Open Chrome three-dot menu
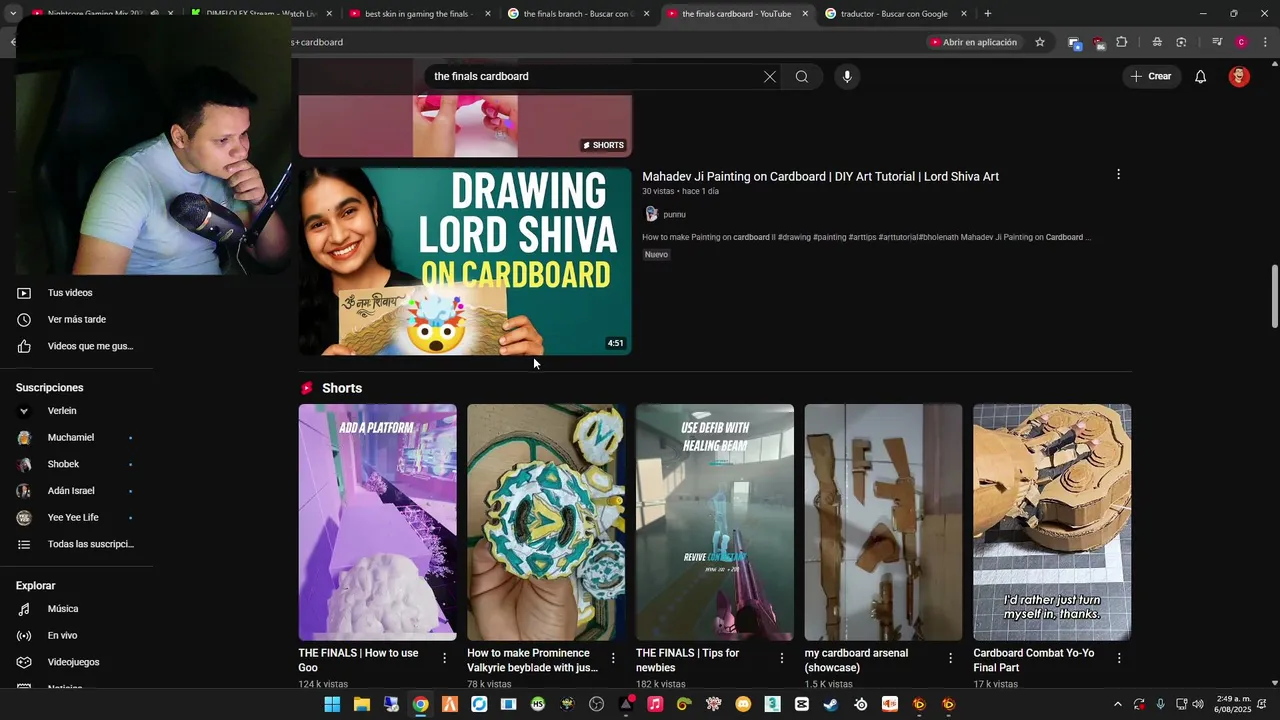 click(x=1266, y=42)
